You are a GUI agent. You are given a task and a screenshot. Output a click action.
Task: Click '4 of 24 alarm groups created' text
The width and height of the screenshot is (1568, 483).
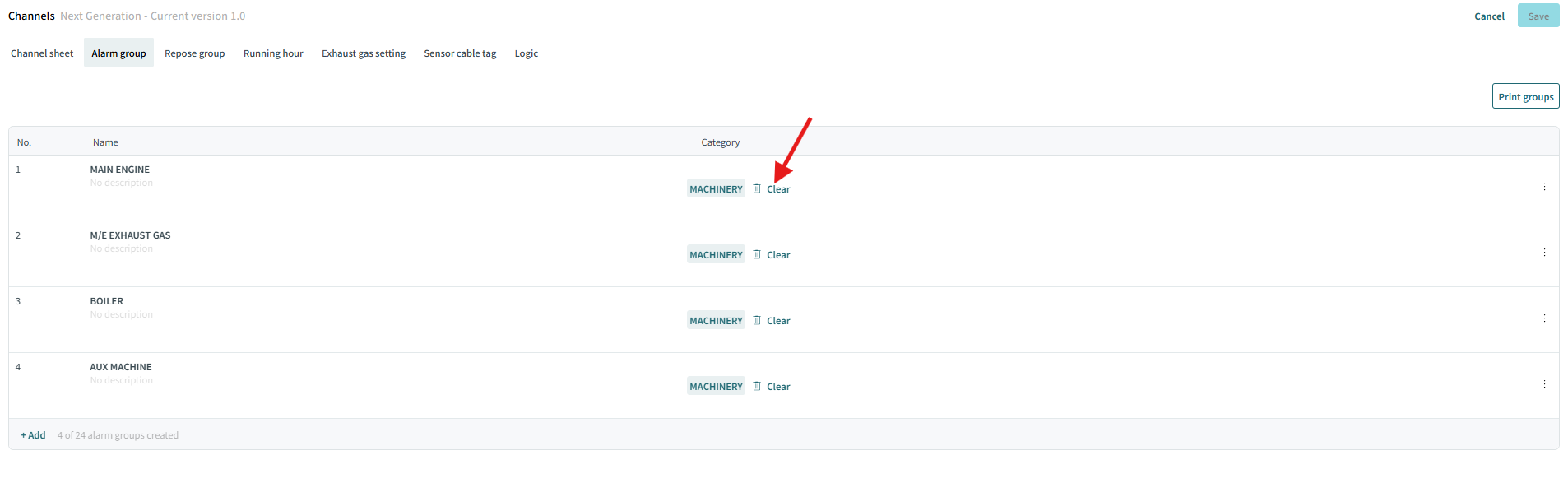point(118,435)
